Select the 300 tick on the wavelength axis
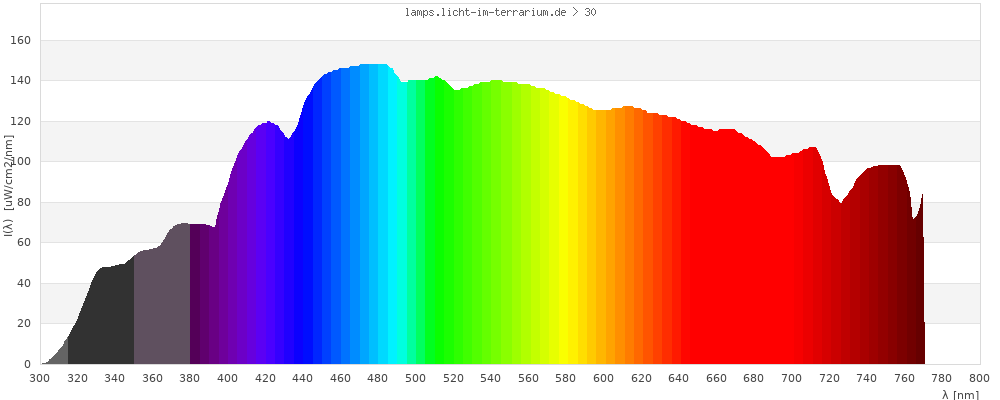The image size is (1000, 400). [40, 378]
